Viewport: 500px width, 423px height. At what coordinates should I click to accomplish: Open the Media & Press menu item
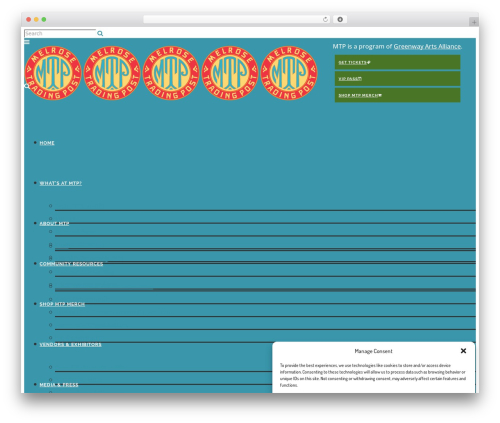(59, 385)
